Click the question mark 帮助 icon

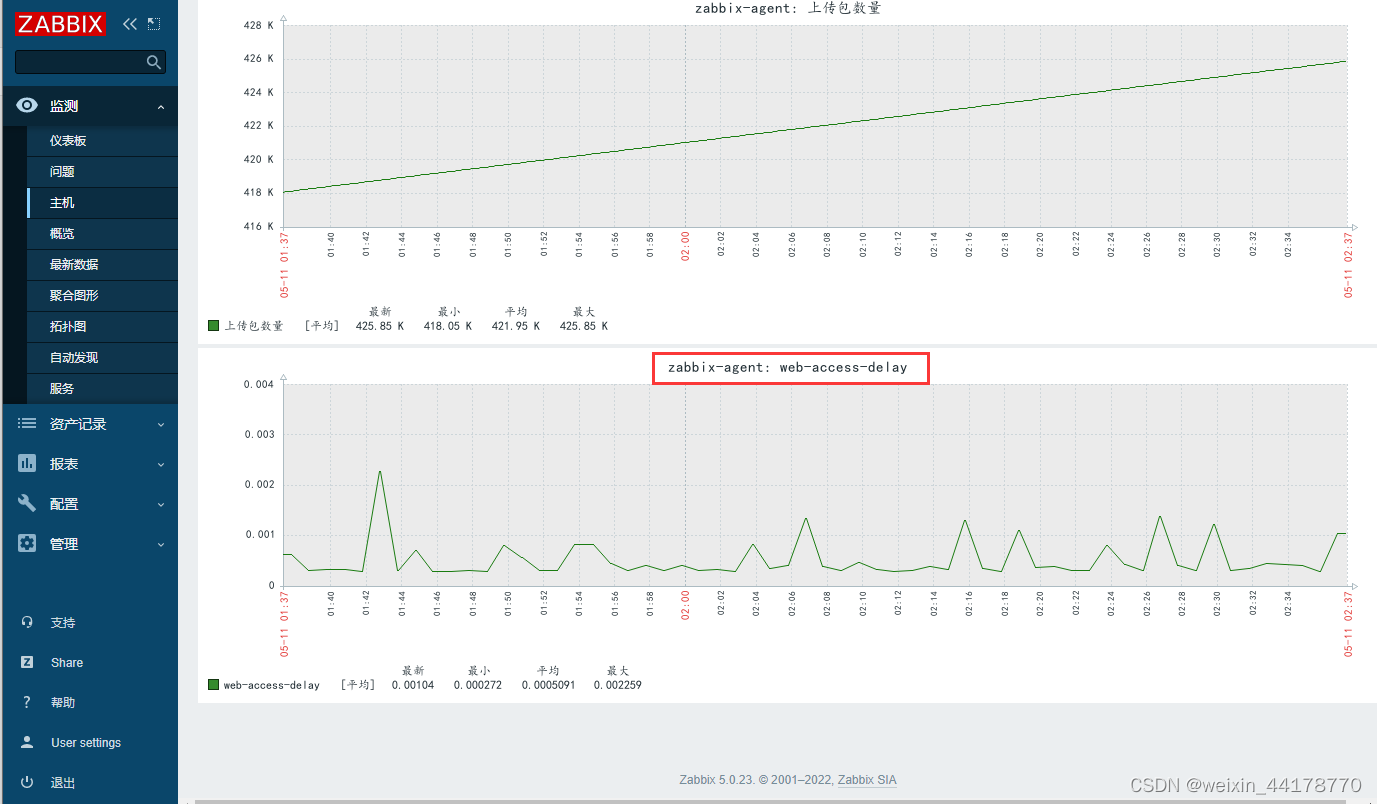point(27,702)
